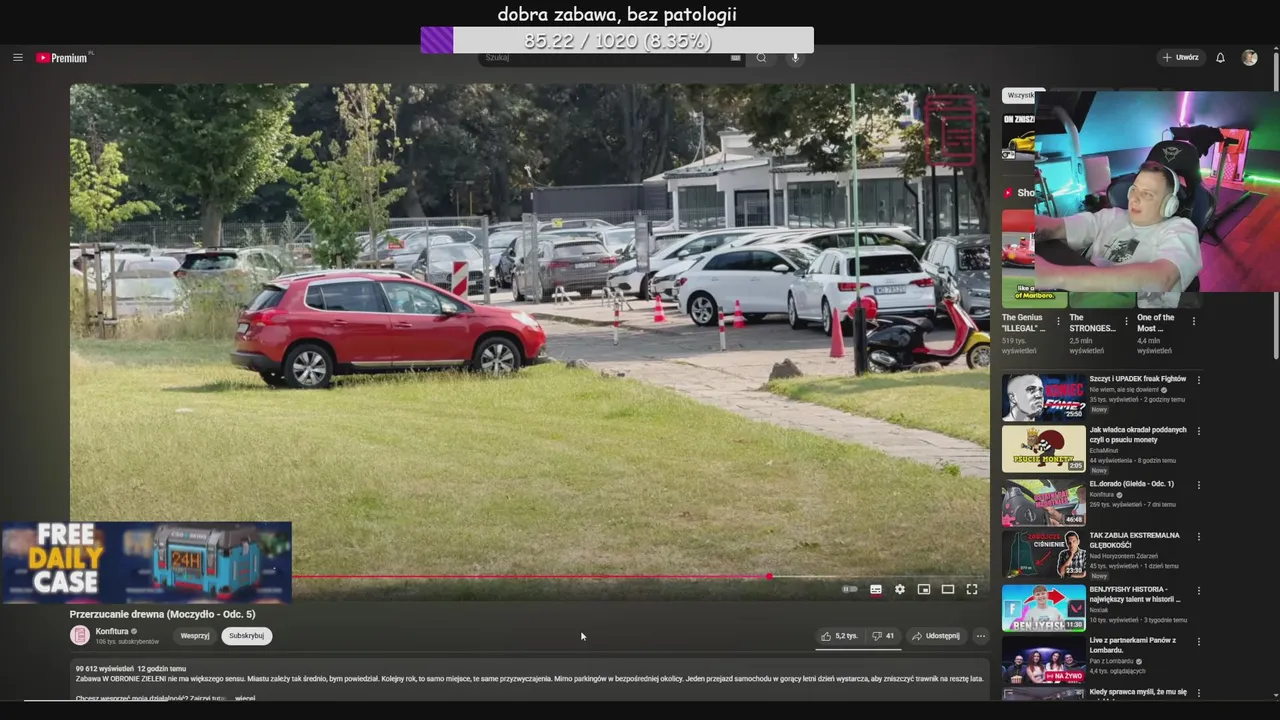The width and height of the screenshot is (1280, 720).
Task: Open the player settings gear
Action: click(x=900, y=590)
